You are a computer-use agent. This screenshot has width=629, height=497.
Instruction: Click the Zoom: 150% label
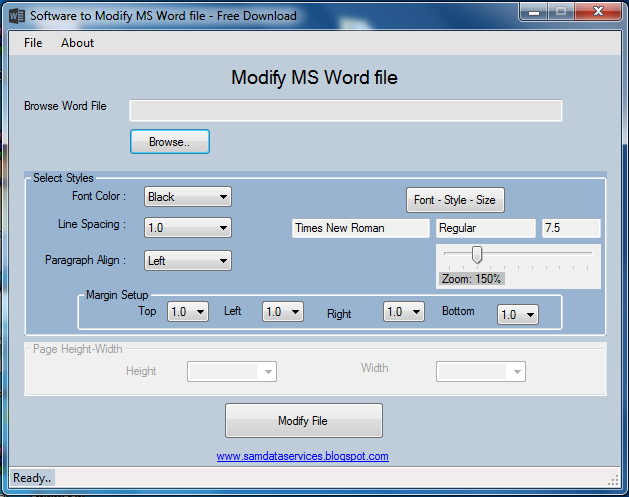[471, 279]
